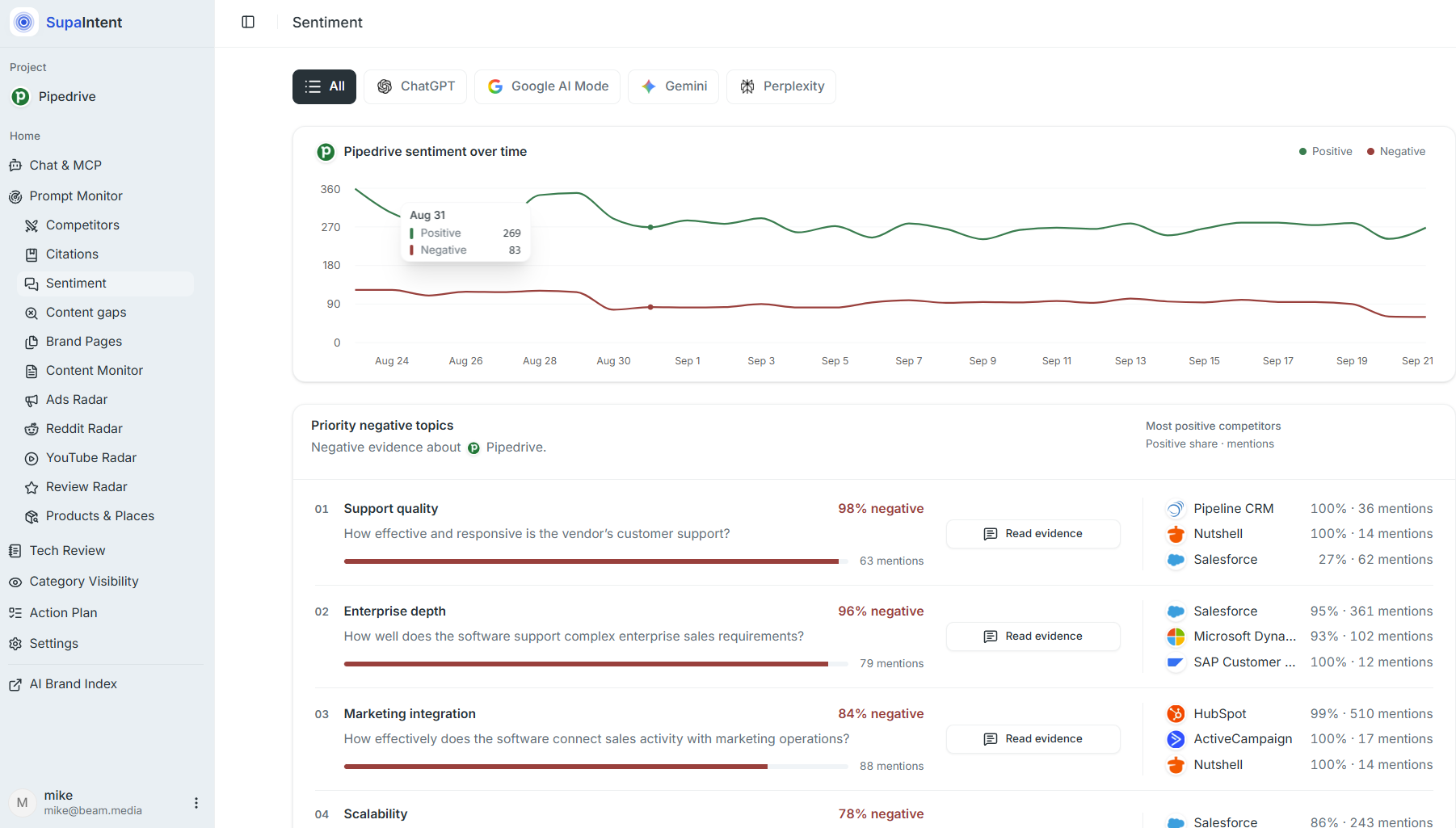Screen dimensions: 1456x828
Task: Click the Pipedrive project logo icon
Action: [x=20, y=97]
